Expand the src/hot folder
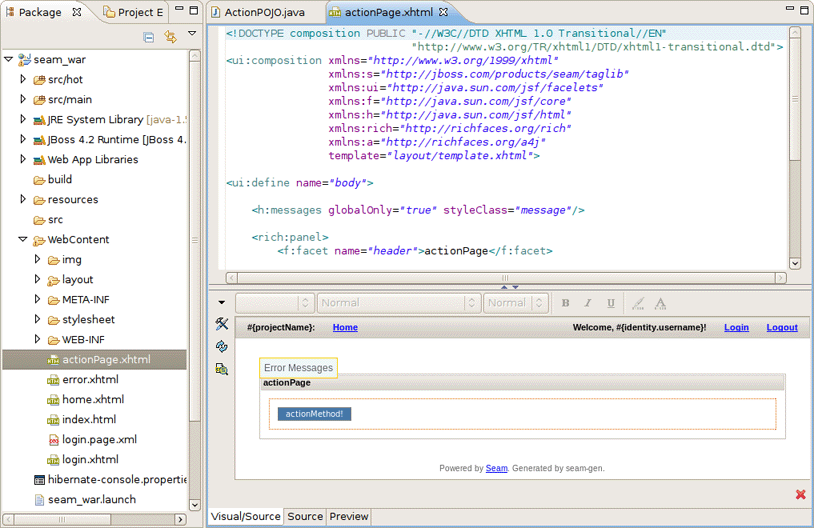814x528 pixels. (x=23, y=79)
